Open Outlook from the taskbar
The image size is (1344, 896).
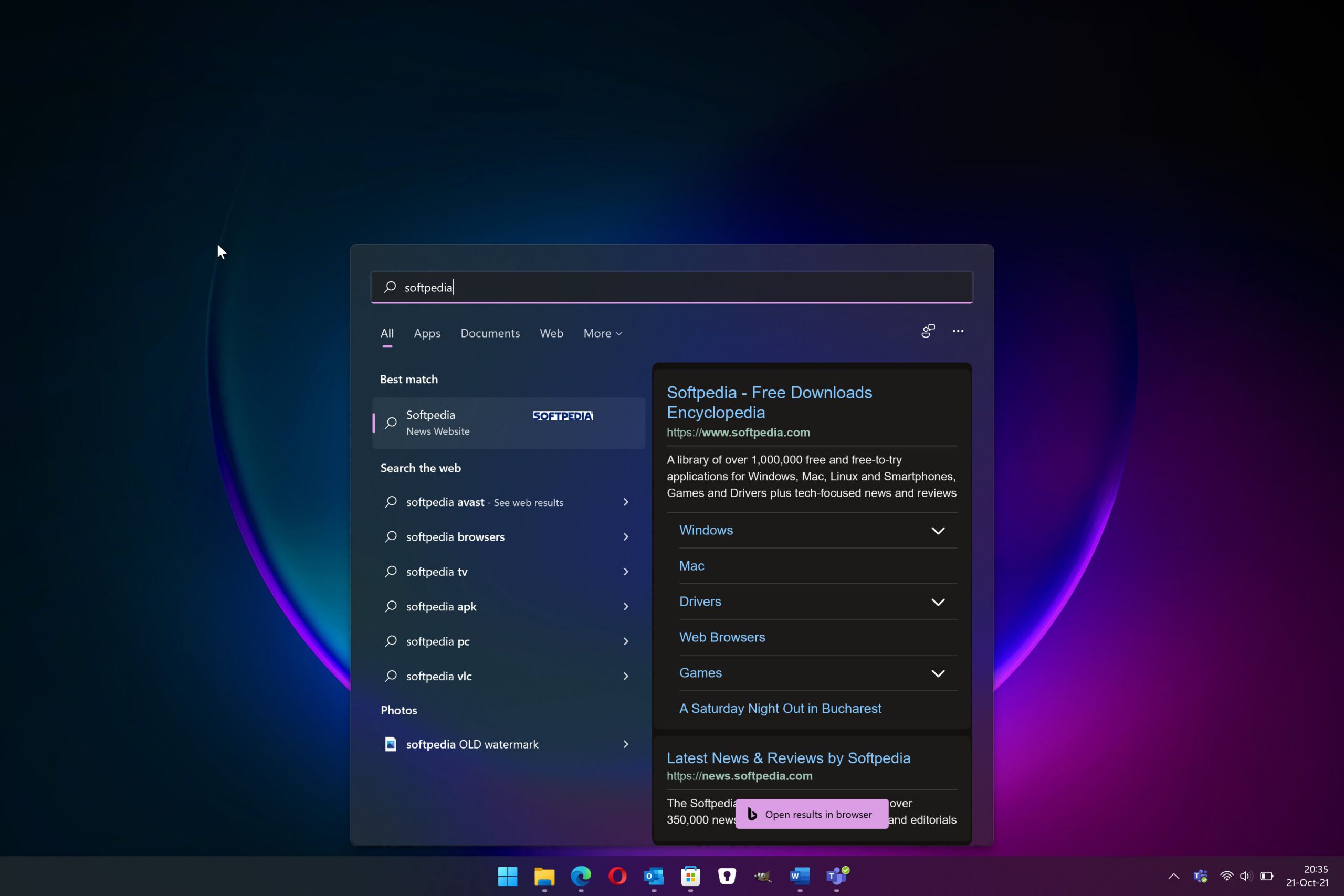(654, 876)
